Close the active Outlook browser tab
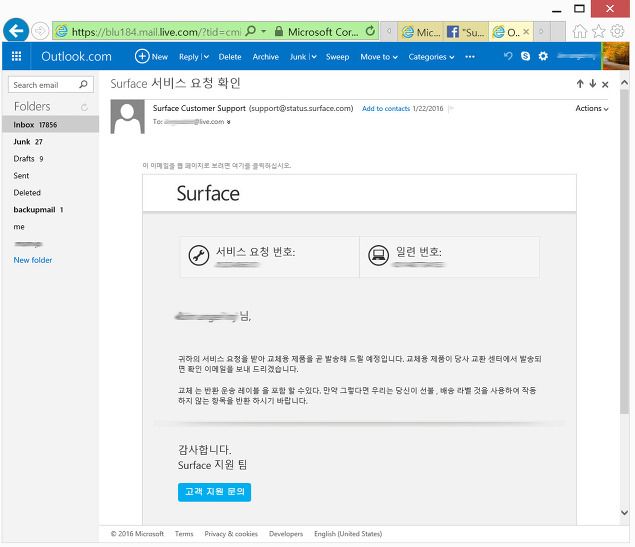The height and width of the screenshot is (547, 635). (x=526, y=31)
